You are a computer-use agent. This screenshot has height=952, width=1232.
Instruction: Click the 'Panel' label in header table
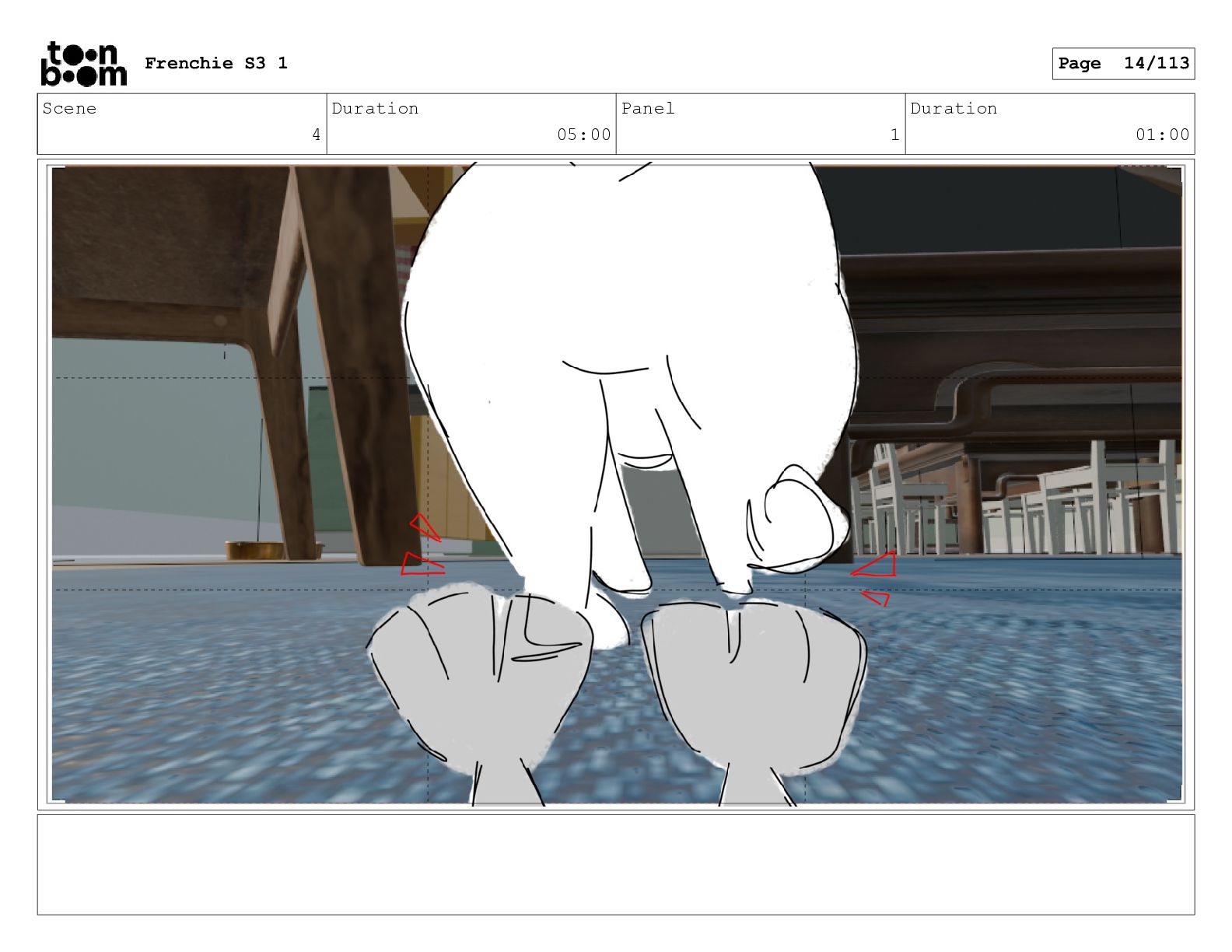tap(648, 109)
